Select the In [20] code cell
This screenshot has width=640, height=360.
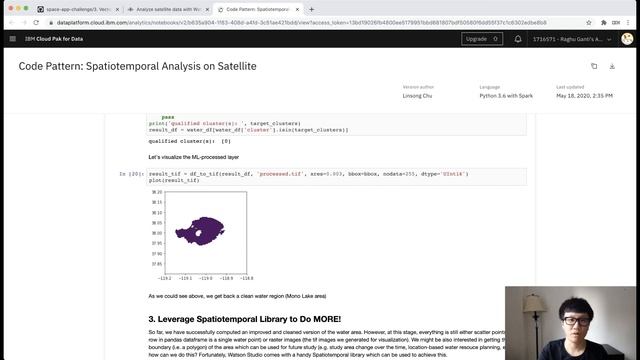[336, 177]
